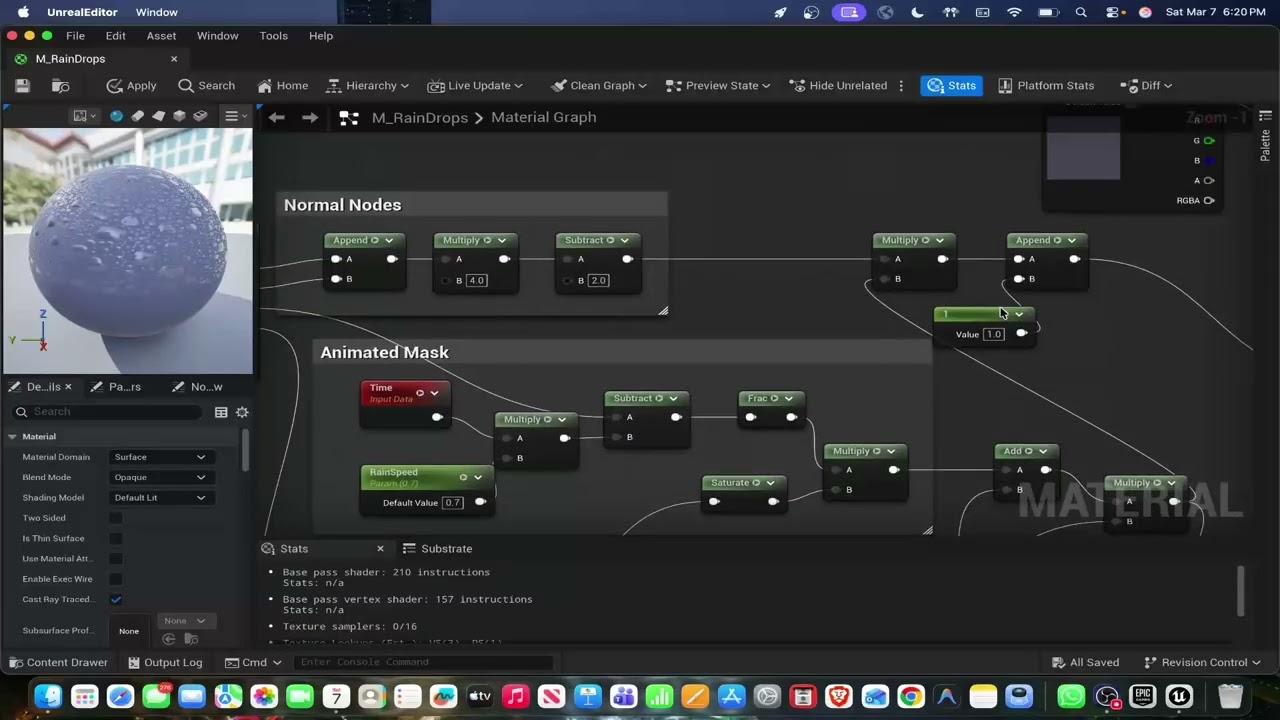
Task: Open the Blend Mode dropdown
Action: point(160,477)
